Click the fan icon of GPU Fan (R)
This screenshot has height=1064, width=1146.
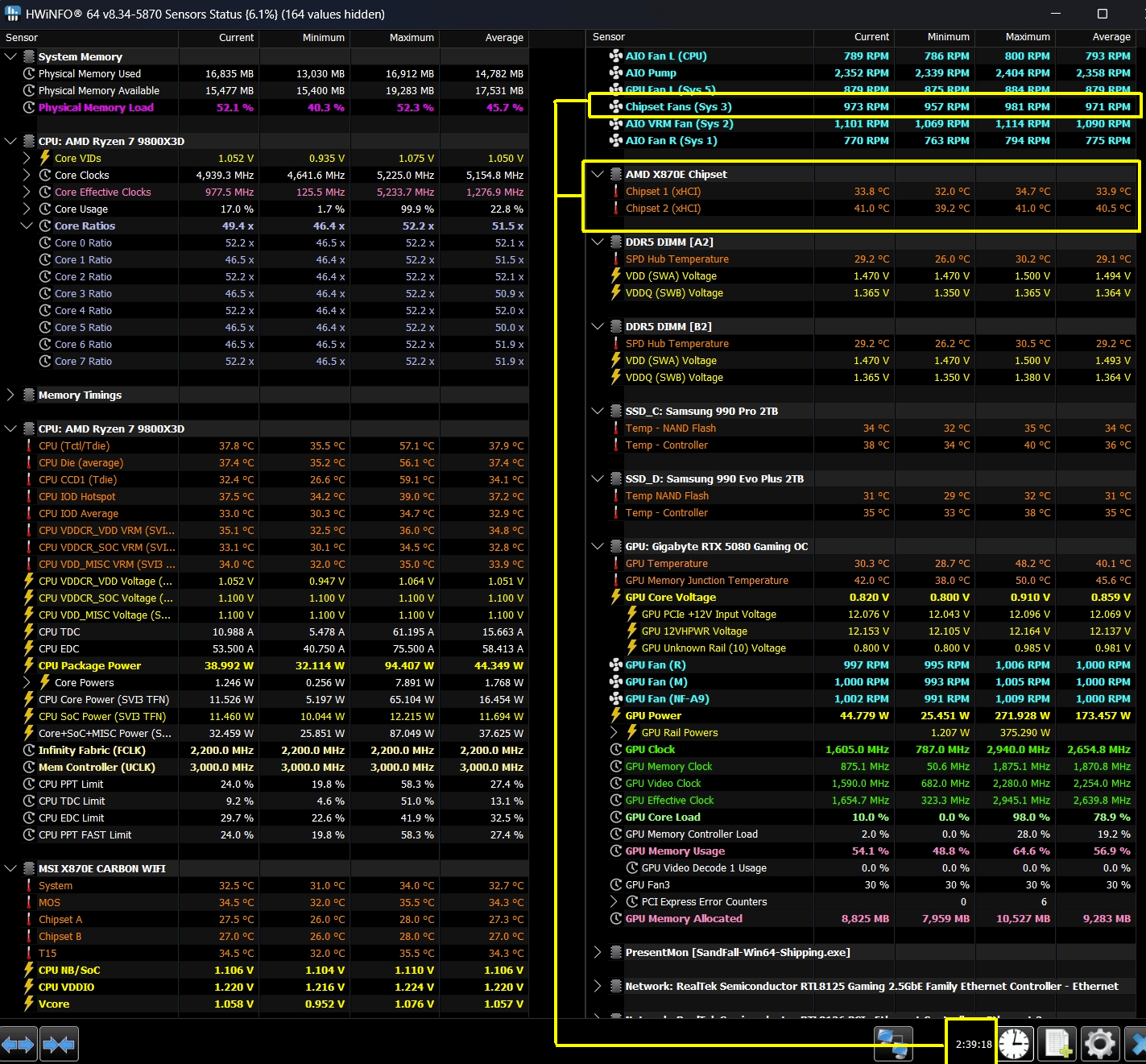click(615, 664)
